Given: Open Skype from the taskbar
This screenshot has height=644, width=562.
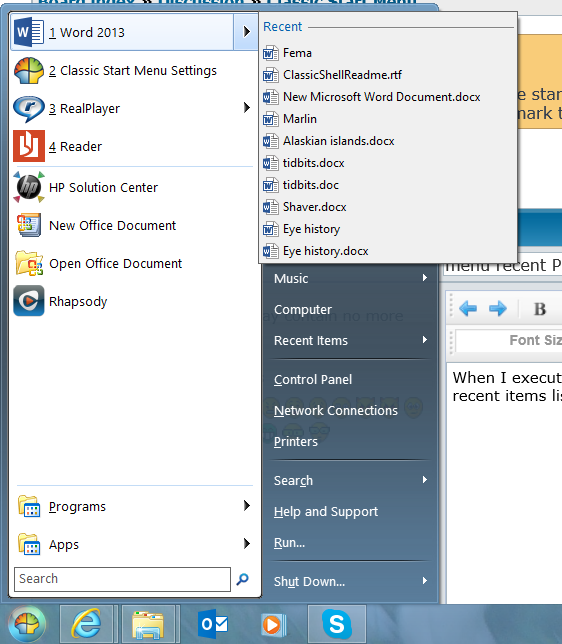Looking at the screenshot, I should (336, 624).
